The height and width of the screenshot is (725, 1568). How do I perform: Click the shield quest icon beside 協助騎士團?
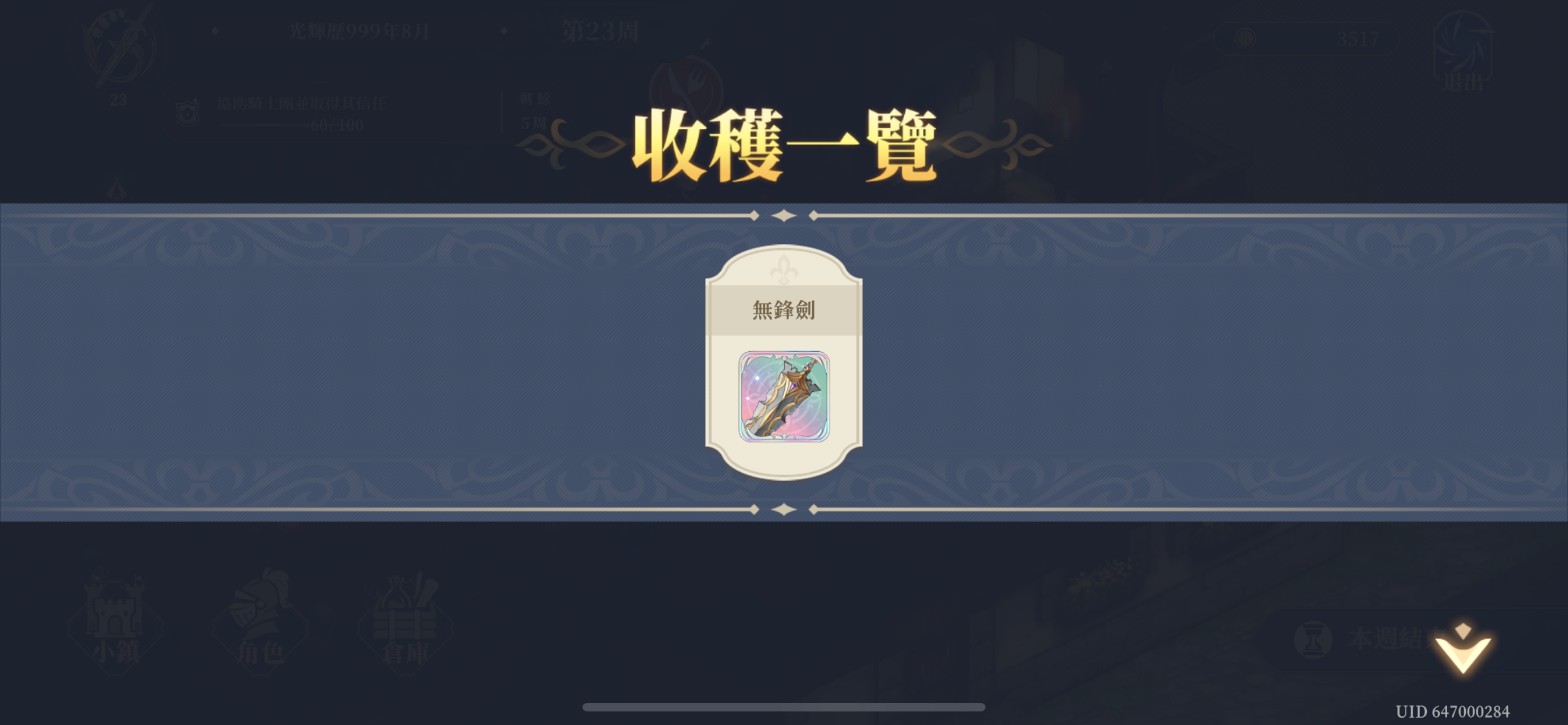click(x=187, y=112)
